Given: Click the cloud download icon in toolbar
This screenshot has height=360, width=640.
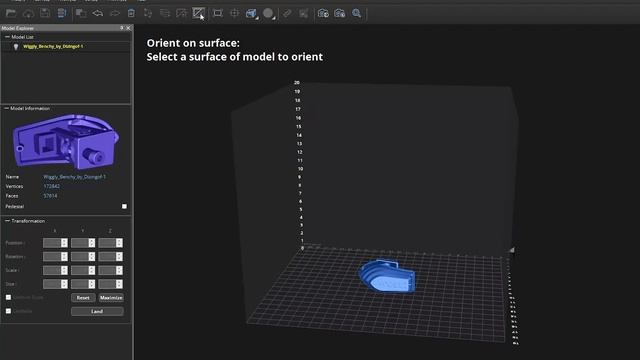Looking at the screenshot, I should [28, 13].
